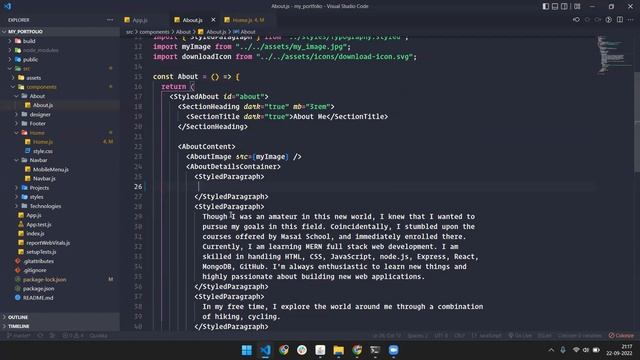Click the Colorize status bar button
The height and width of the screenshot is (360, 640).
pyautogui.click(x=621, y=336)
